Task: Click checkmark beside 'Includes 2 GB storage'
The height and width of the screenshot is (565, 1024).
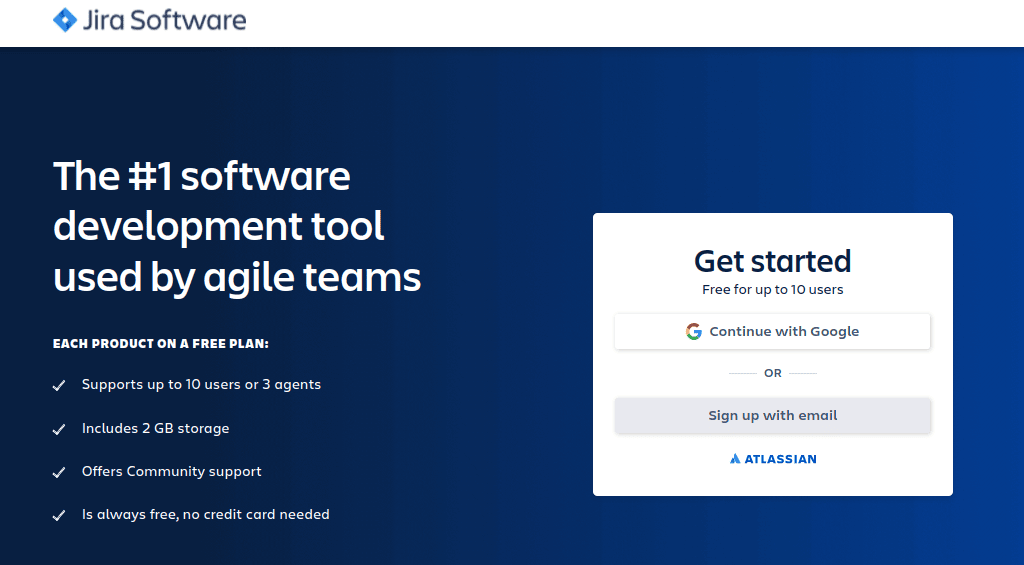Action: pyautogui.click(x=59, y=429)
